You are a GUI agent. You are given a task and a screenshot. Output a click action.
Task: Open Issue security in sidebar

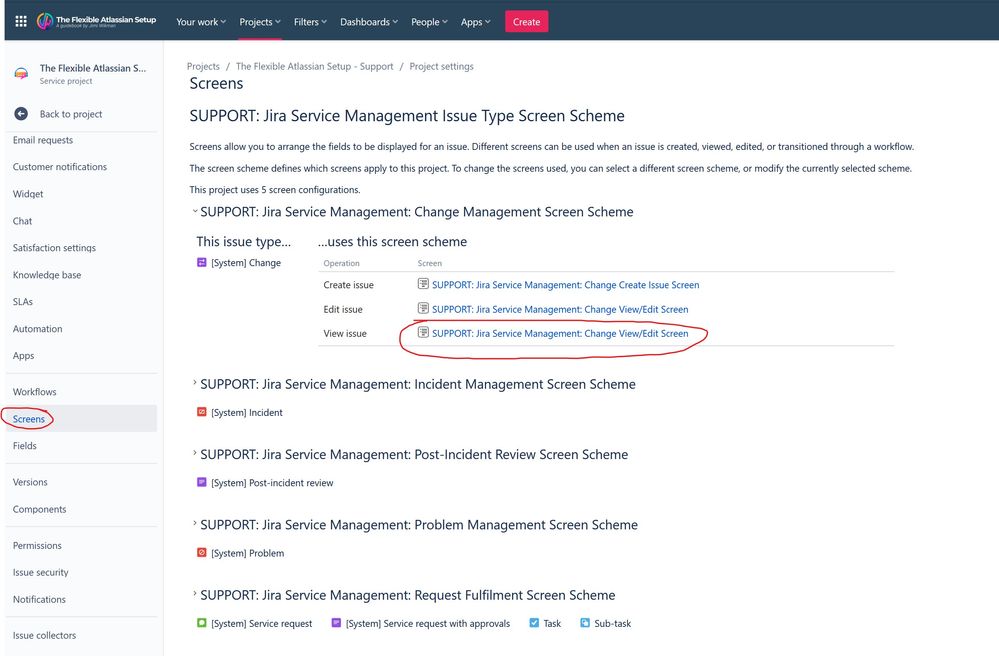(41, 573)
